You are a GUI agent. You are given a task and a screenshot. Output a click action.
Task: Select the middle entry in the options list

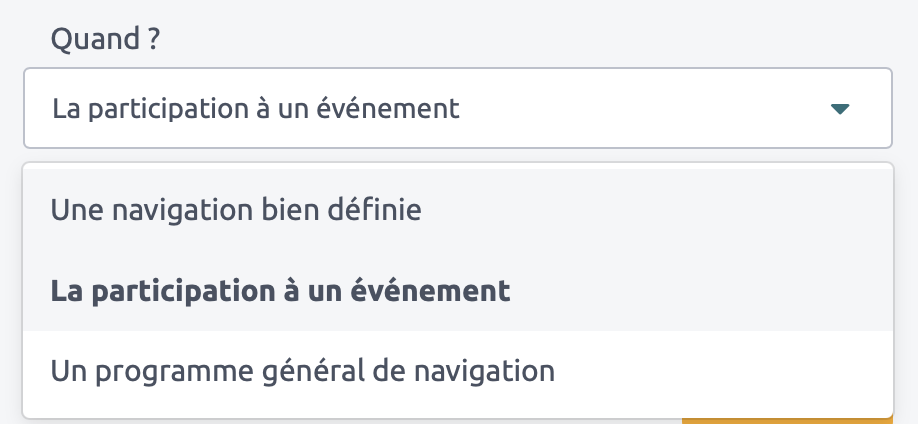pos(281,291)
